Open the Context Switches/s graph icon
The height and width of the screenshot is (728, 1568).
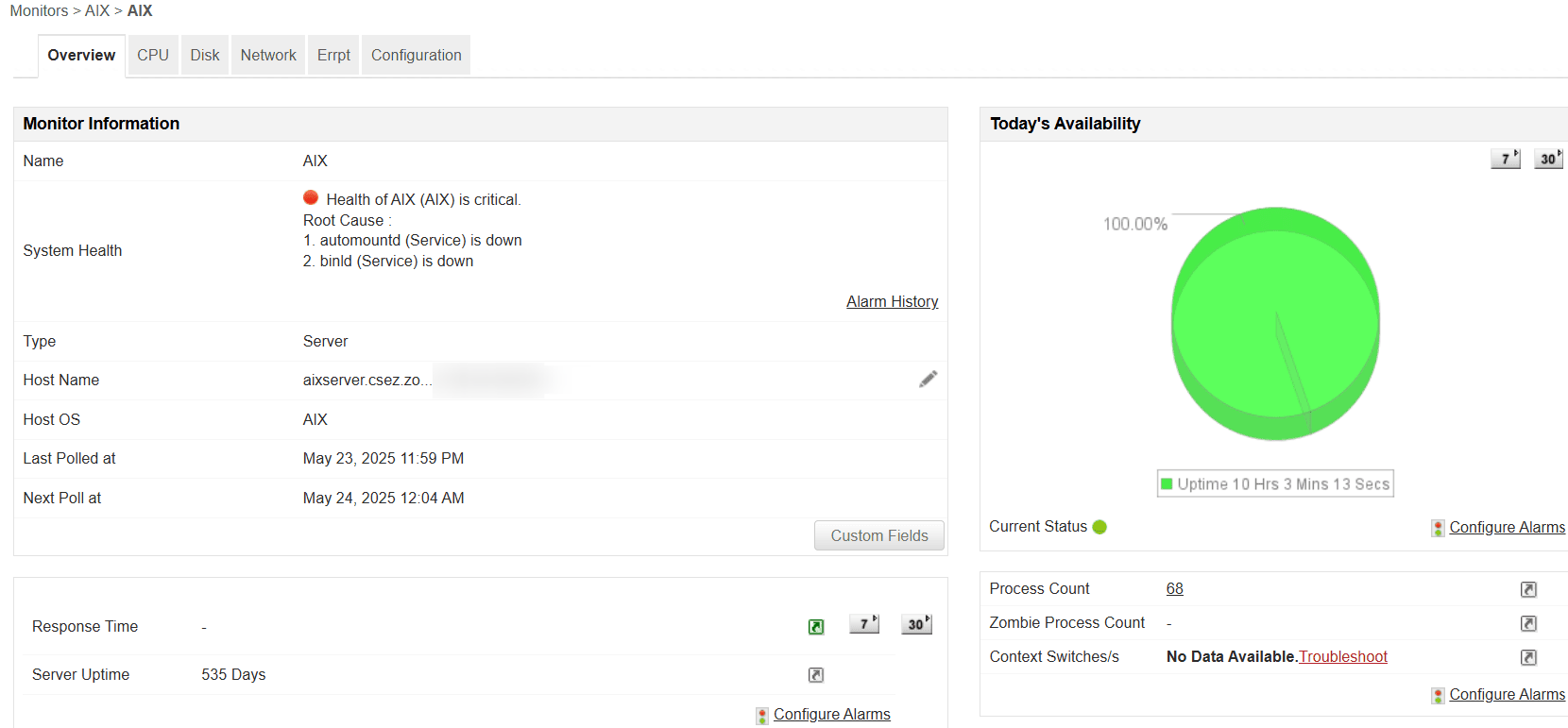tap(1529, 655)
